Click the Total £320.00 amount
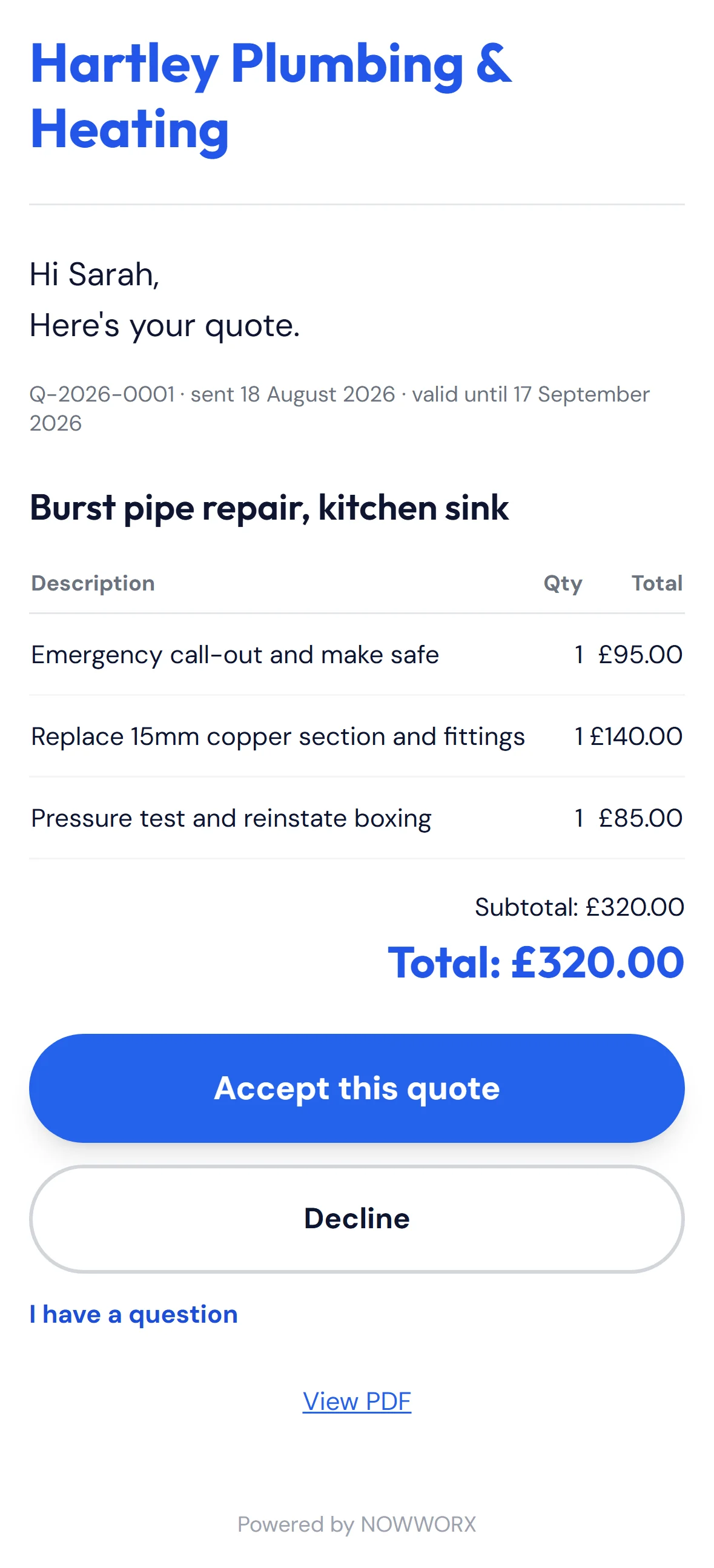This screenshot has width=714, height=1568. [537, 963]
